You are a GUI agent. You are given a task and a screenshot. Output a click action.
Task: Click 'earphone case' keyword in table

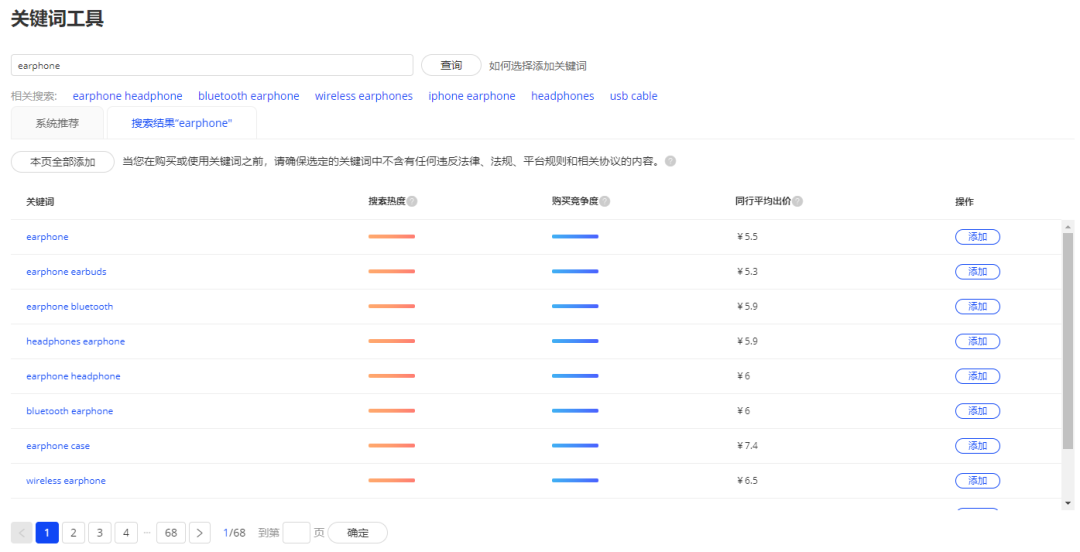click(x=58, y=446)
